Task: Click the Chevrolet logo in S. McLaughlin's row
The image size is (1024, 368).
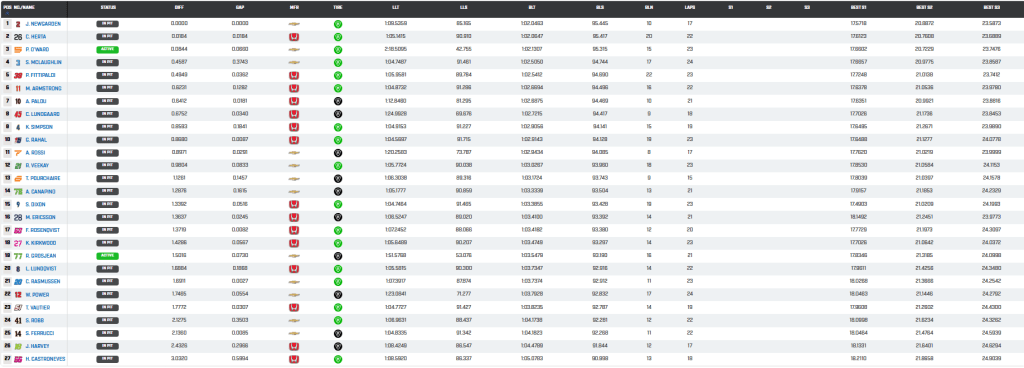Action: [295, 63]
